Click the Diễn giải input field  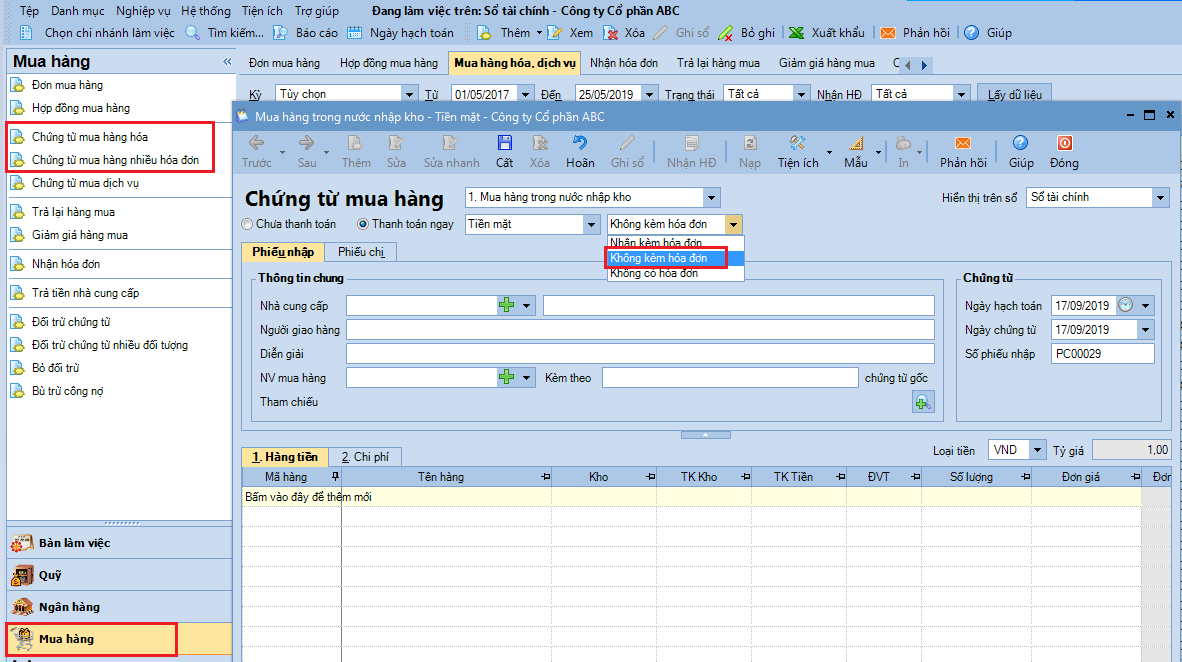coord(640,354)
